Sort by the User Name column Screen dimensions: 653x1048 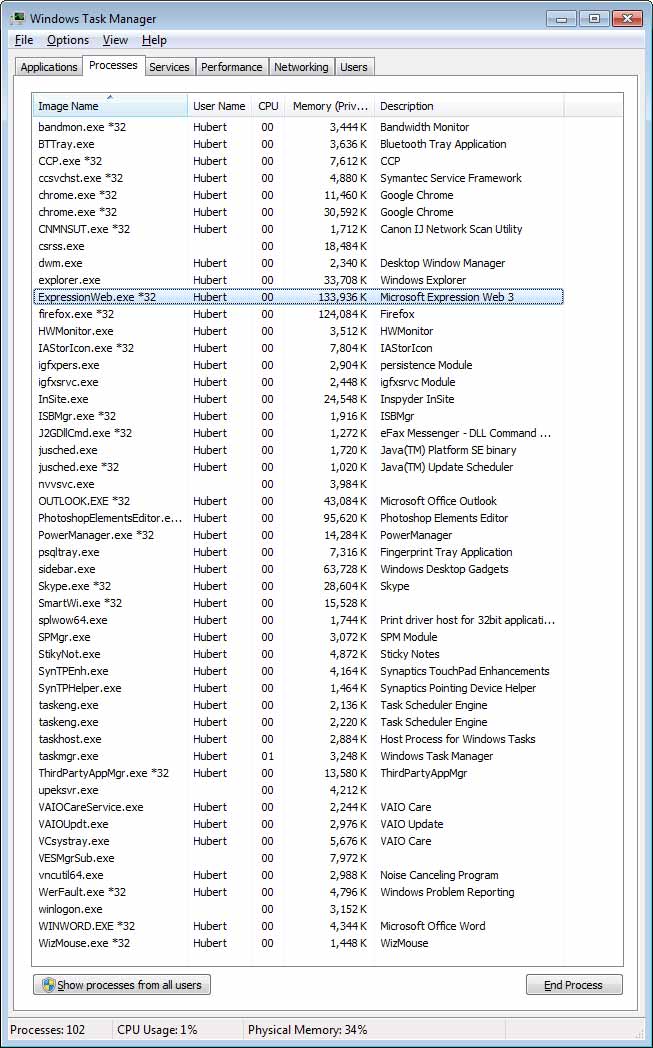point(221,106)
